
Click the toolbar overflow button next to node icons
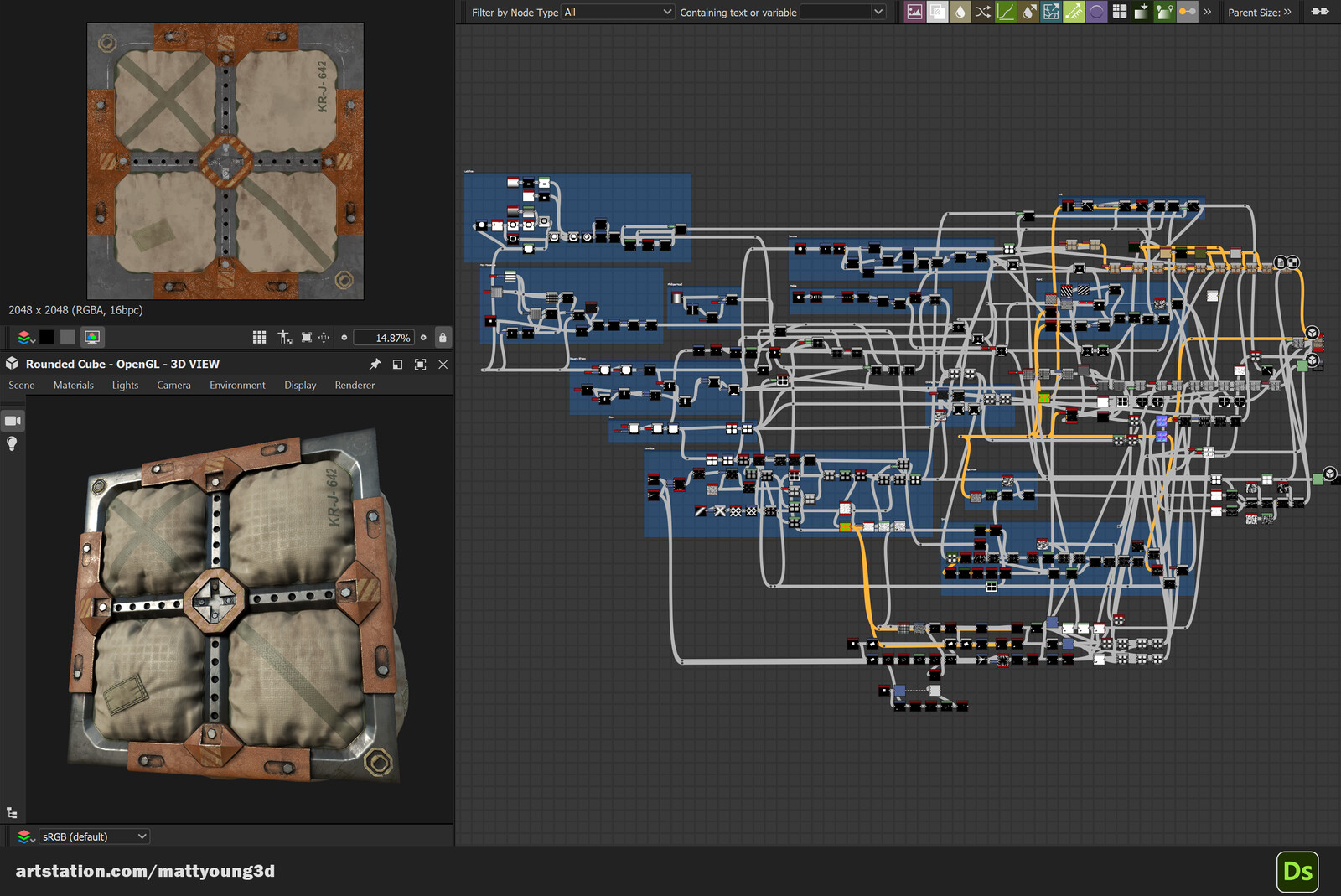[1208, 12]
